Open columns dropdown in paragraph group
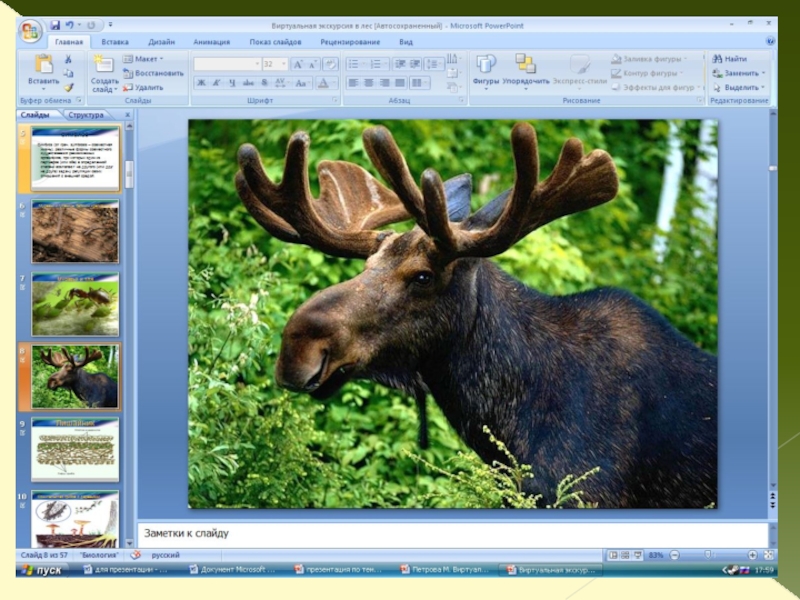The image size is (800, 600). [x=419, y=83]
